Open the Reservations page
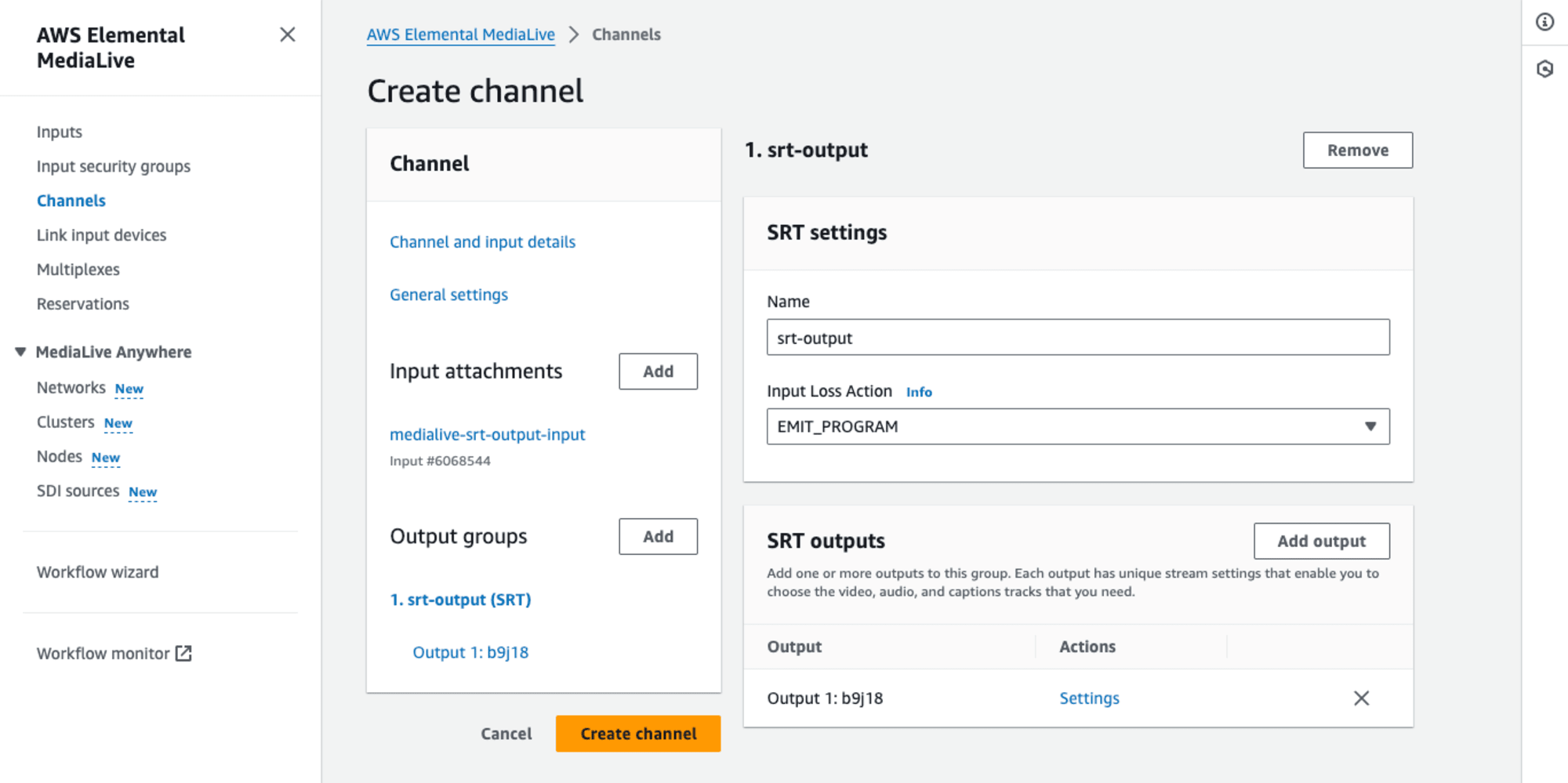 pyautogui.click(x=83, y=304)
